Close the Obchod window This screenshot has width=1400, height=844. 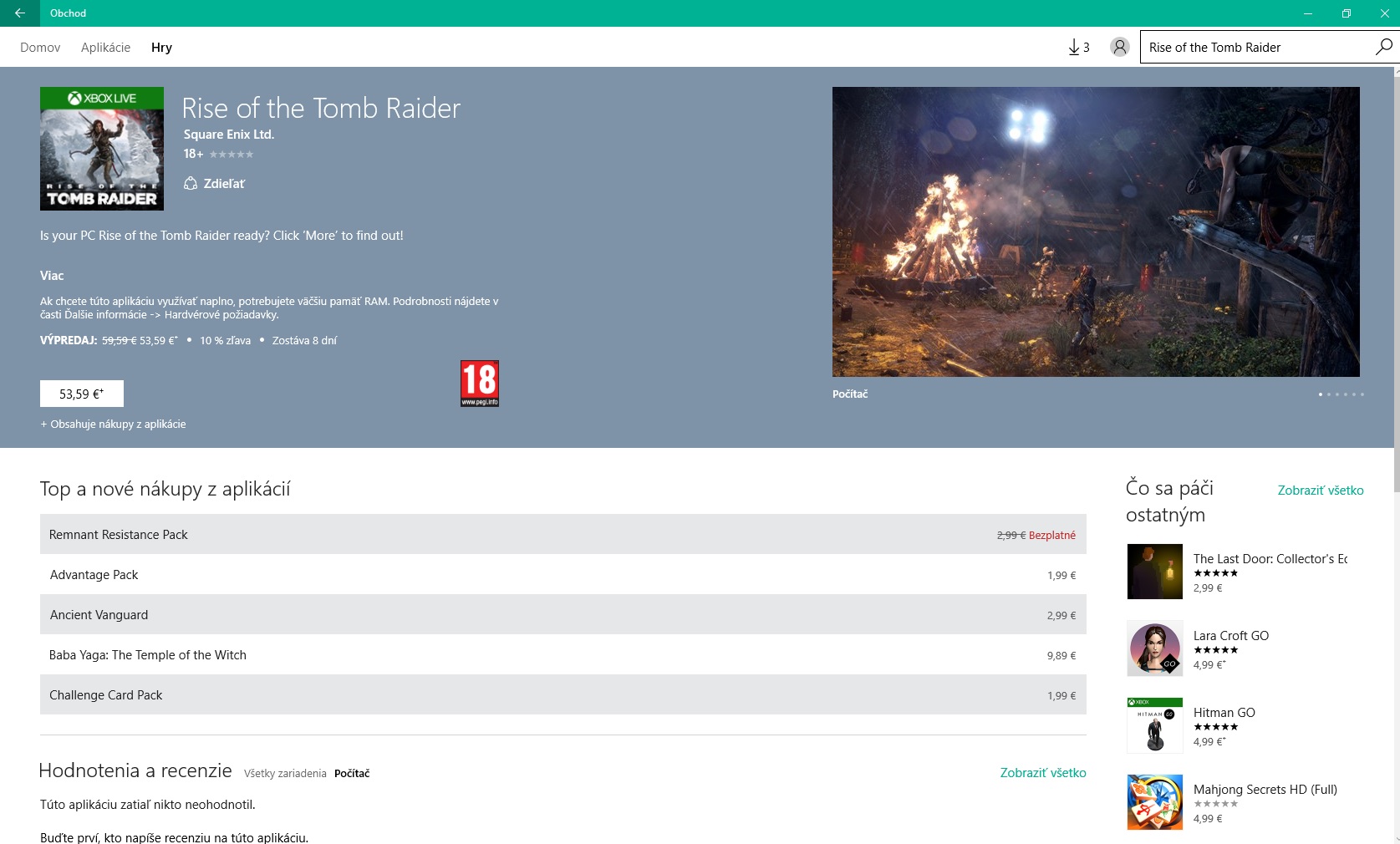tap(1384, 13)
